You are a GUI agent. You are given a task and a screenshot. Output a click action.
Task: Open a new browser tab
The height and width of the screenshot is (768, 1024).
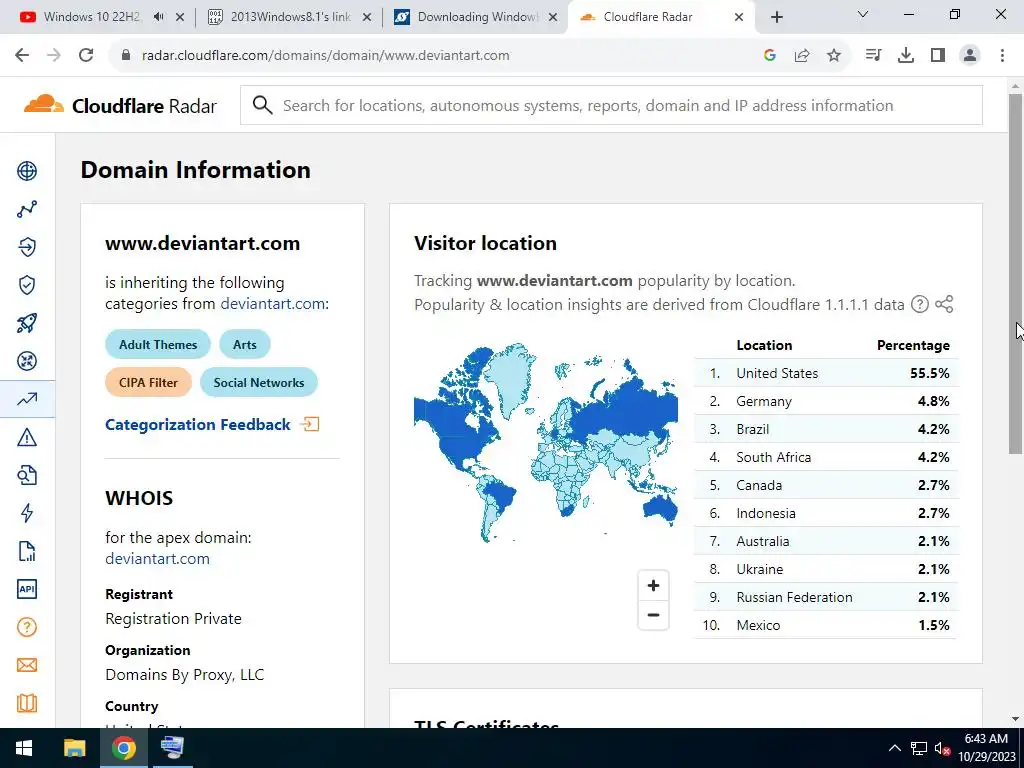(x=776, y=18)
